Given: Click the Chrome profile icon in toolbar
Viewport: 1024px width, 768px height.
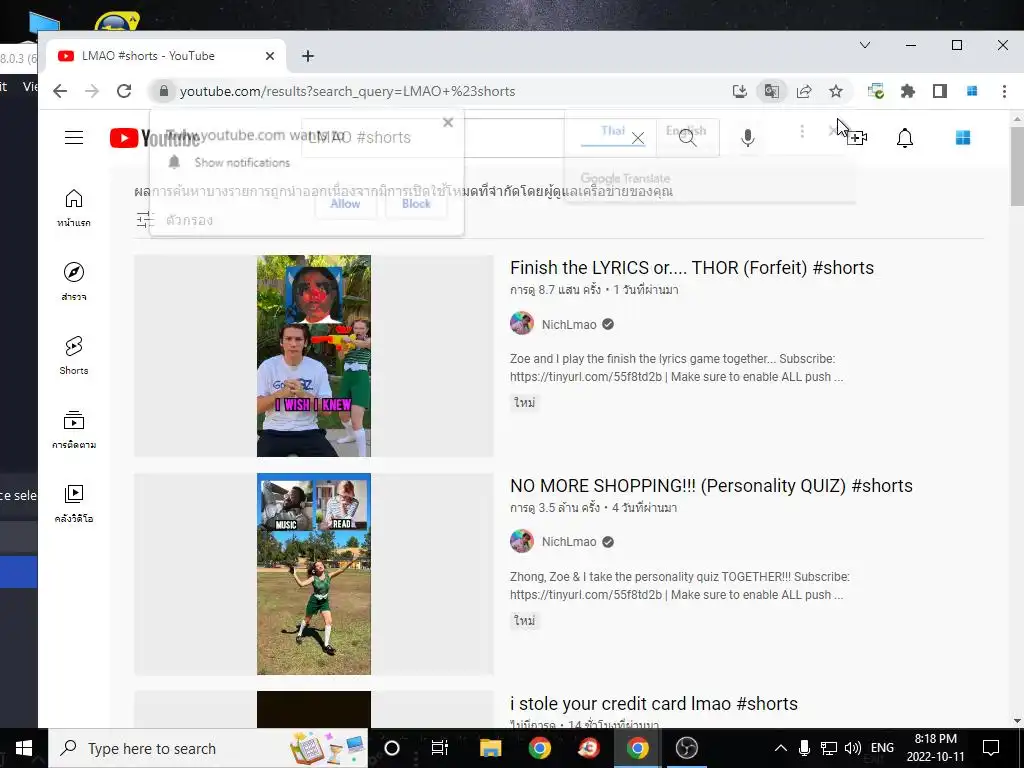Looking at the screenshot, I should [972, 91].
